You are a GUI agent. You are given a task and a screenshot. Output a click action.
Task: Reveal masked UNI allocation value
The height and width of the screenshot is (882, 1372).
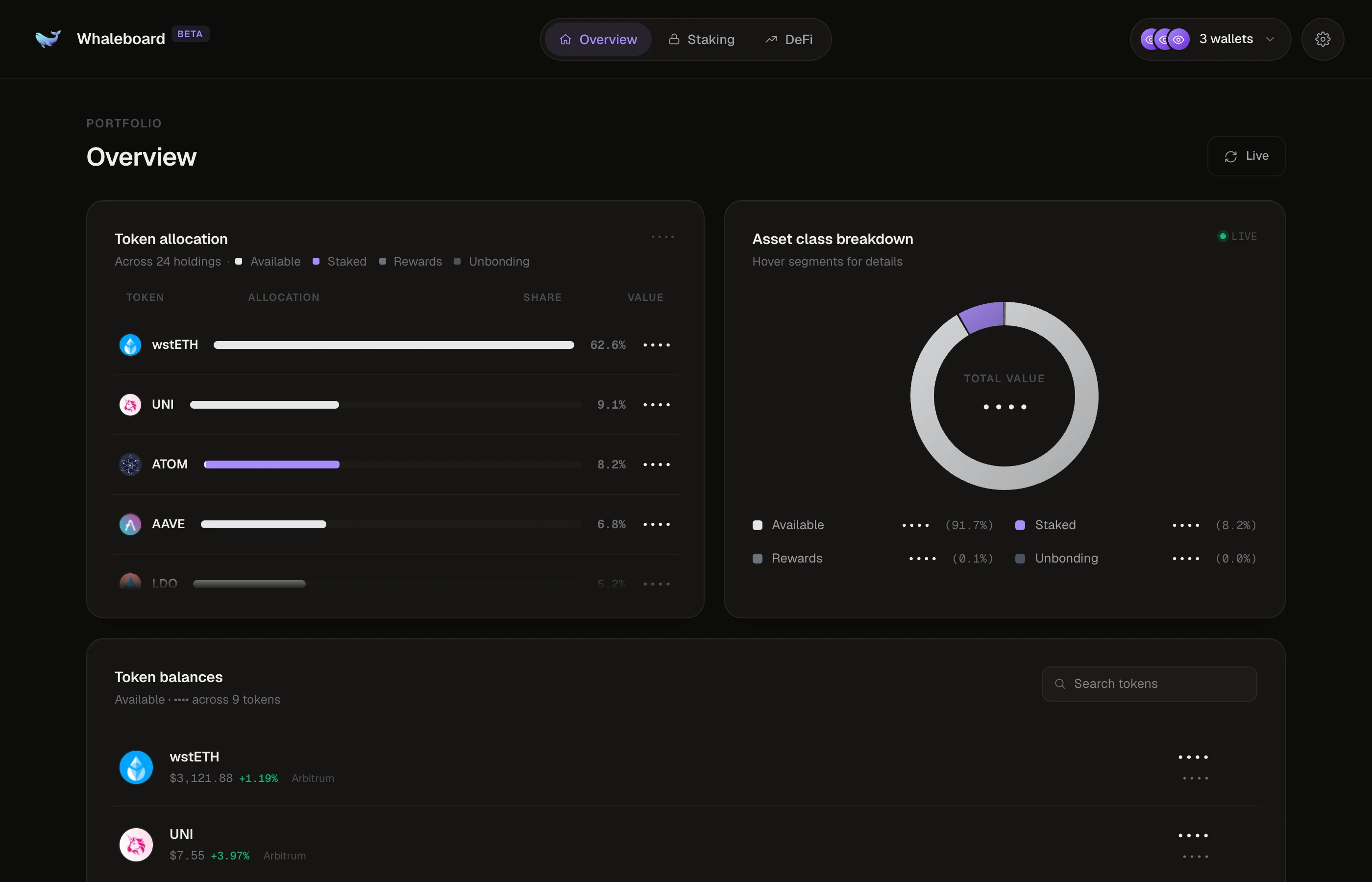(x=656, y=404)
